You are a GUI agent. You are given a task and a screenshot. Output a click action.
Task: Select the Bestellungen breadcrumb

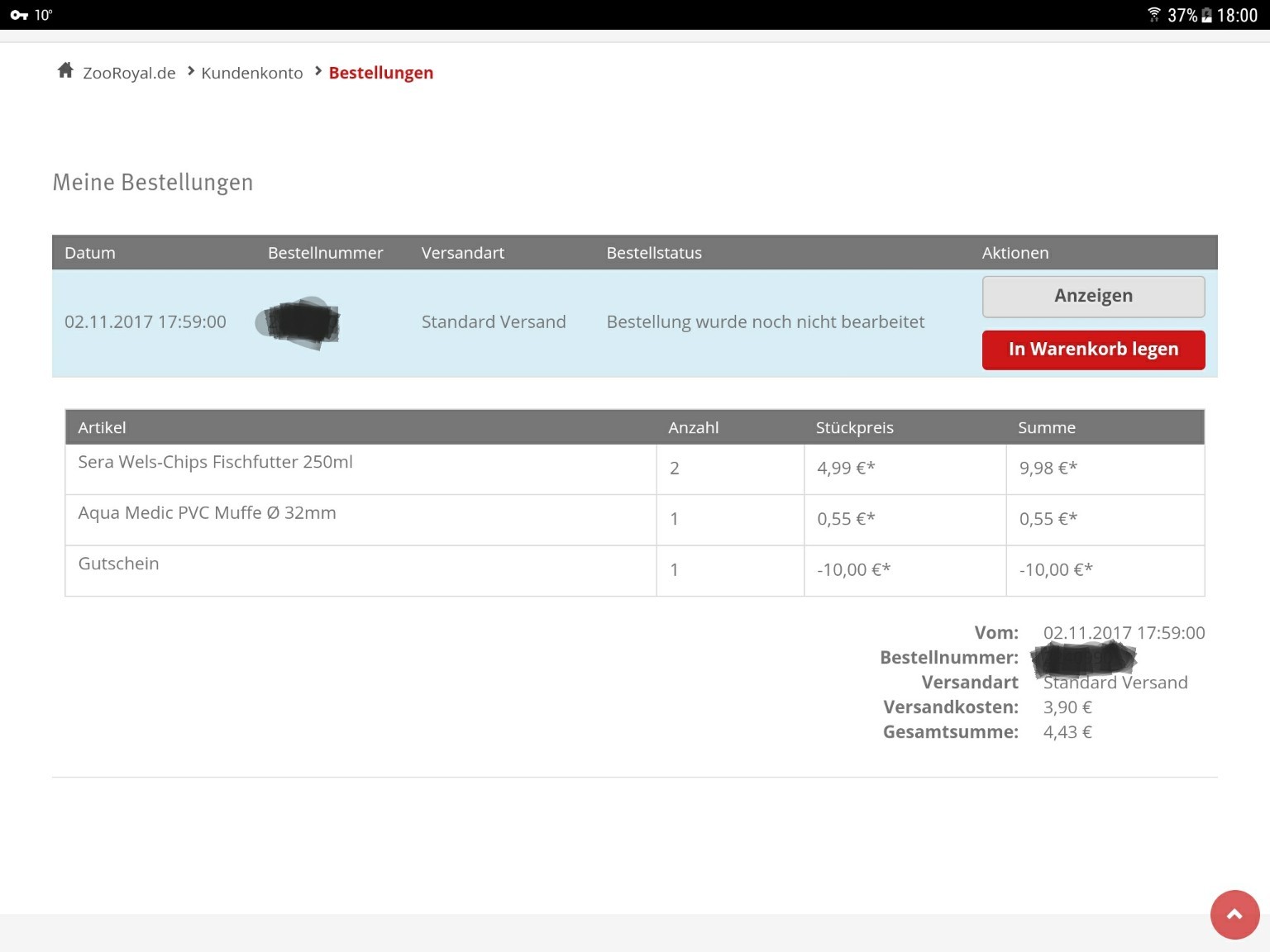(380, 73)
